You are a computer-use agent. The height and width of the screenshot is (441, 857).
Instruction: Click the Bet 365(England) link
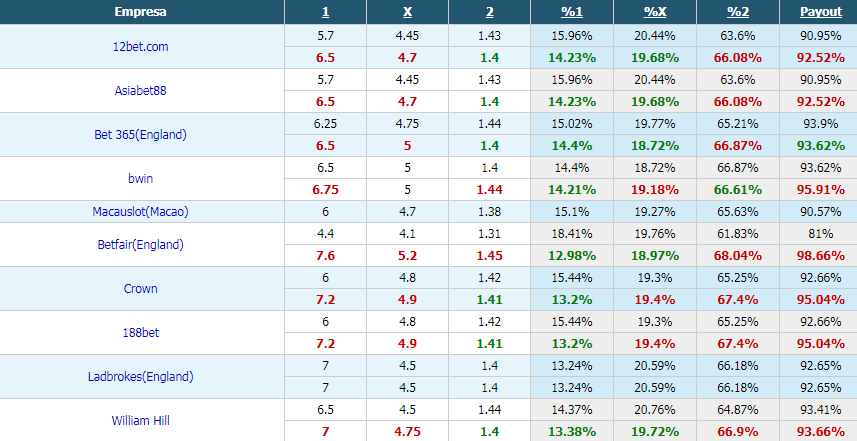(140, 134)
